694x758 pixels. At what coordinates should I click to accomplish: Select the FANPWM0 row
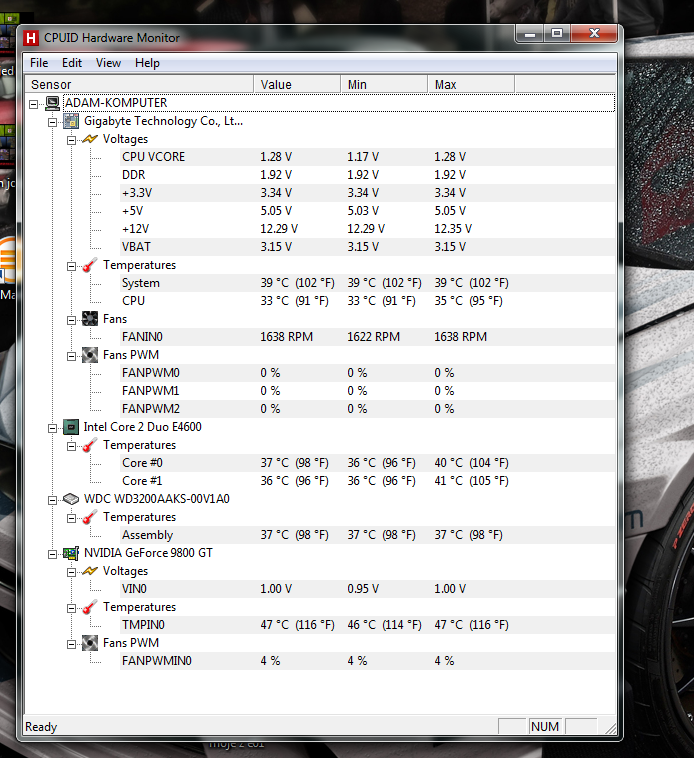pyautogui.click(x=367, y=373)
